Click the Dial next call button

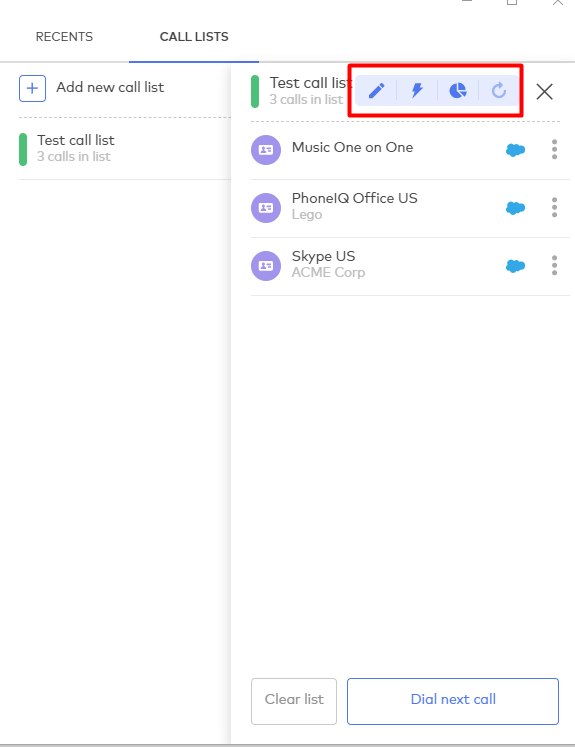[453, 701]
